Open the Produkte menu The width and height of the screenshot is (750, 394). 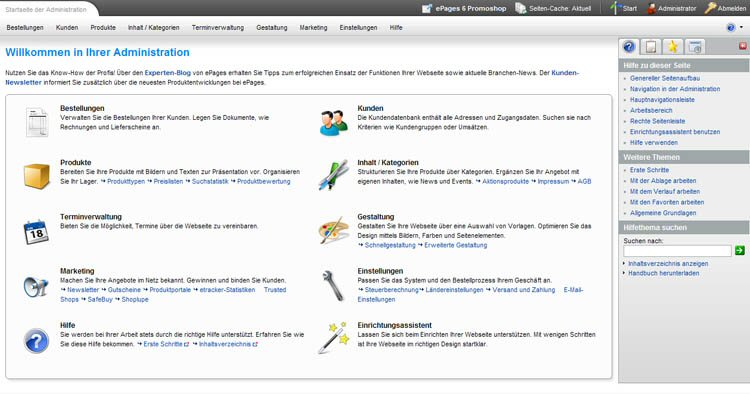point(103,28)
